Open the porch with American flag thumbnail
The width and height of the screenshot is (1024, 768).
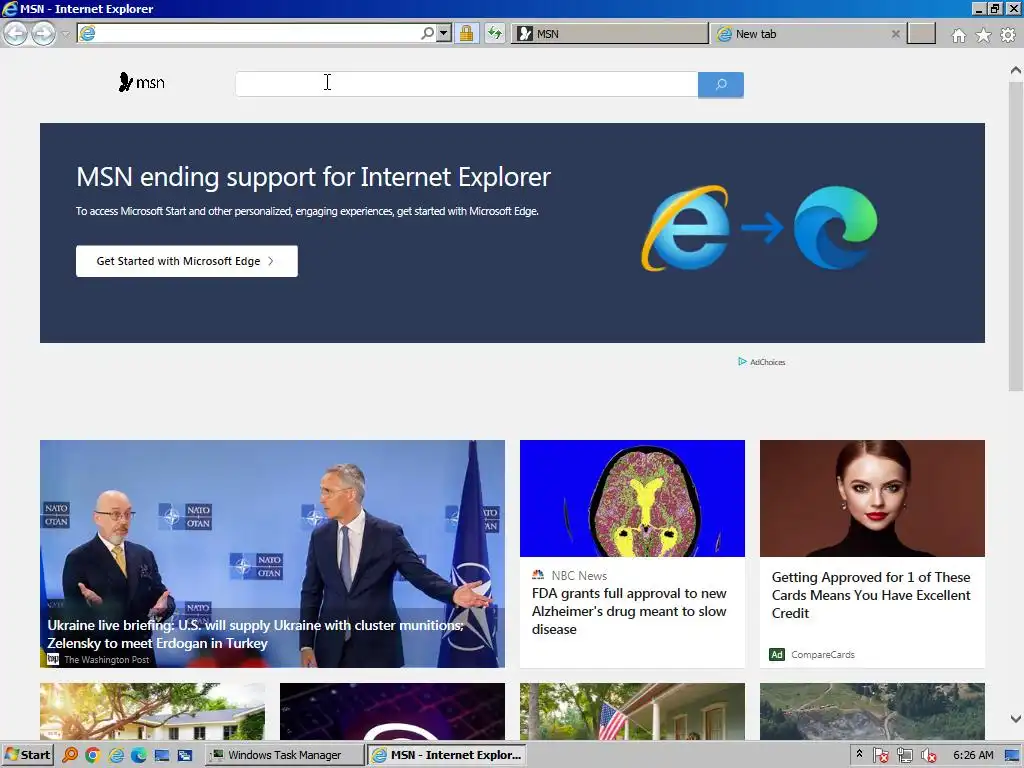click(632, 711)
